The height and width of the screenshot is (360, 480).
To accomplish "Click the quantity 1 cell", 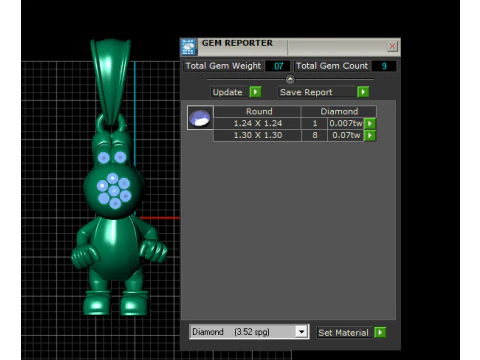I will pyautogui.click(x=315, y=123).
